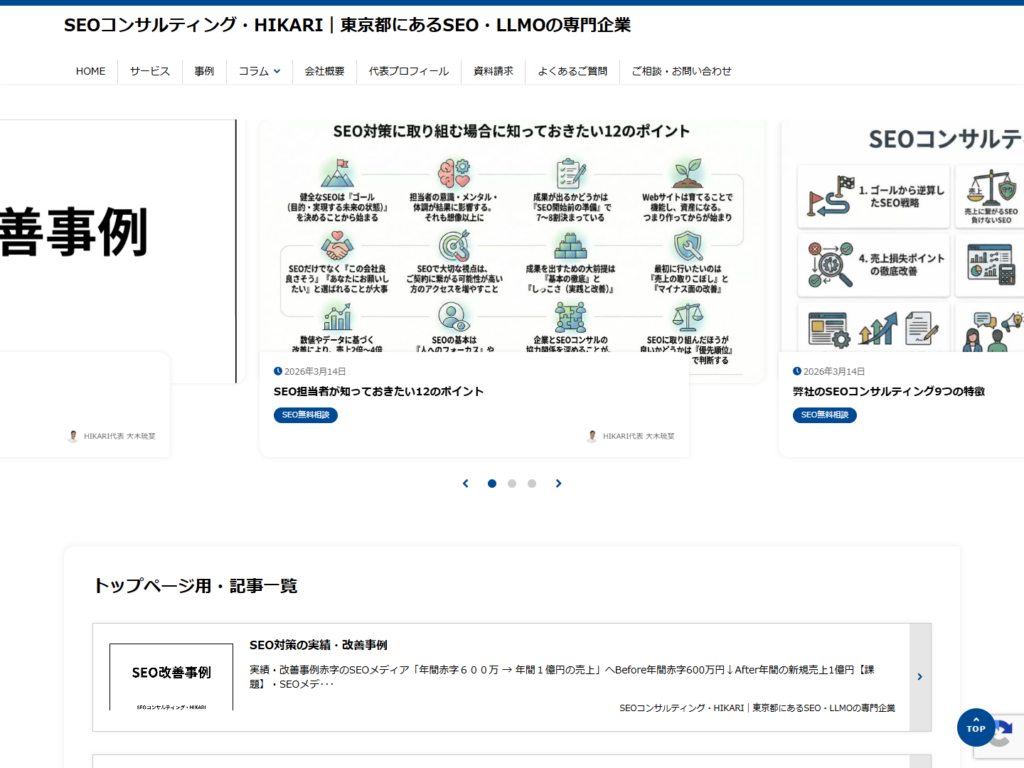Click clock icon on SEO担当者 card date

(278, 371)
